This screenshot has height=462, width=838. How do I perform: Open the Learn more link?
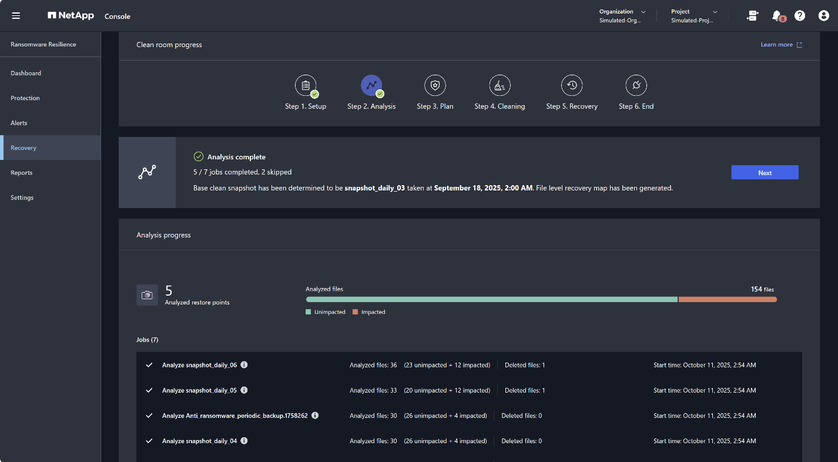[781, 45]
